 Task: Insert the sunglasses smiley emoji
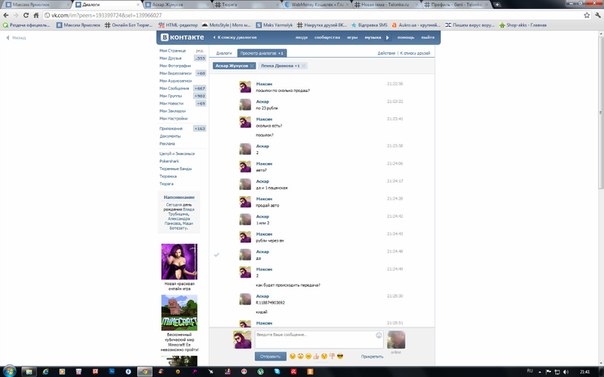coord(340,356)
